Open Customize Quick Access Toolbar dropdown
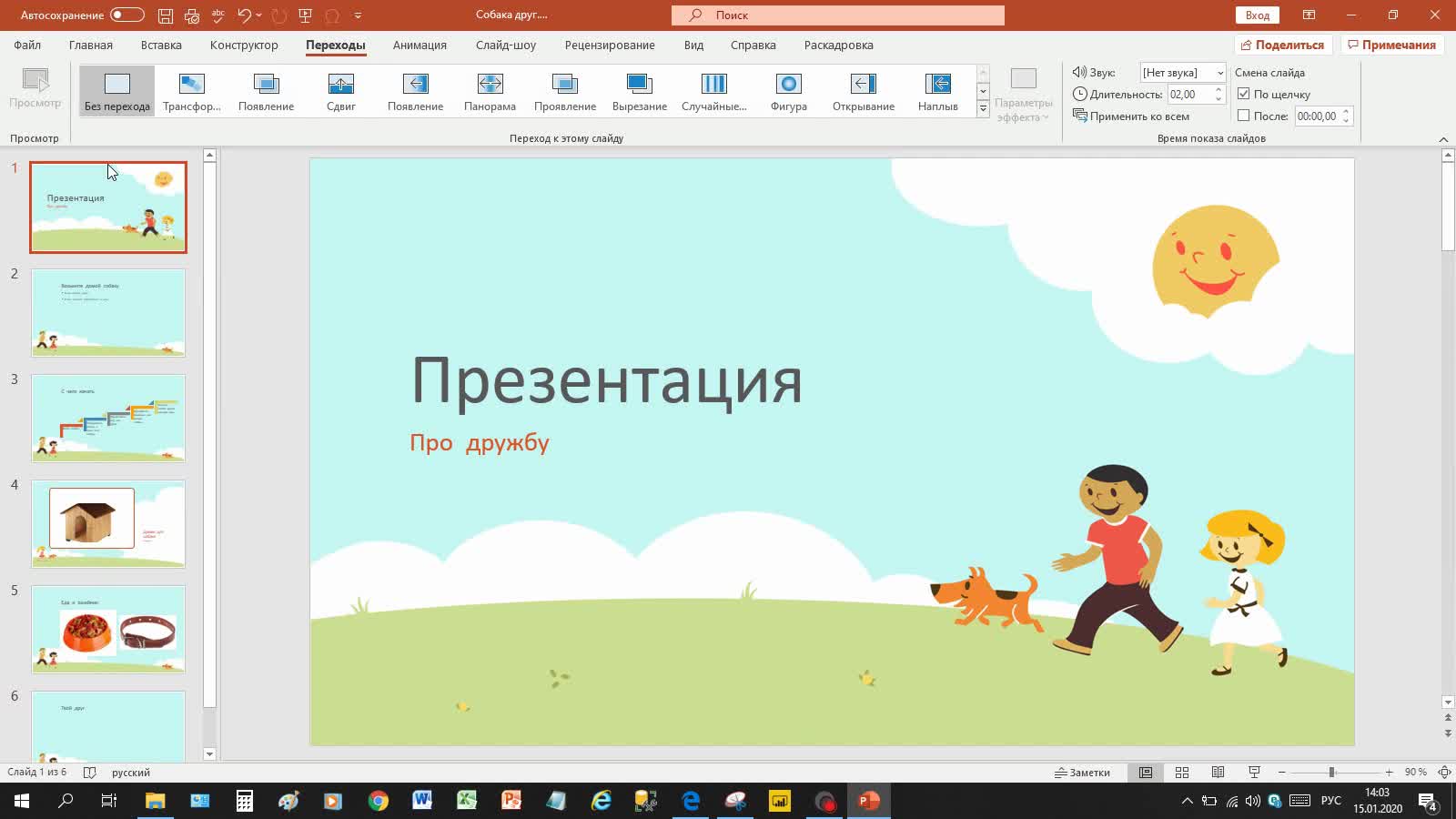Image resolution: width=1456 pixels, height=819 pixels. pos(358,15)
